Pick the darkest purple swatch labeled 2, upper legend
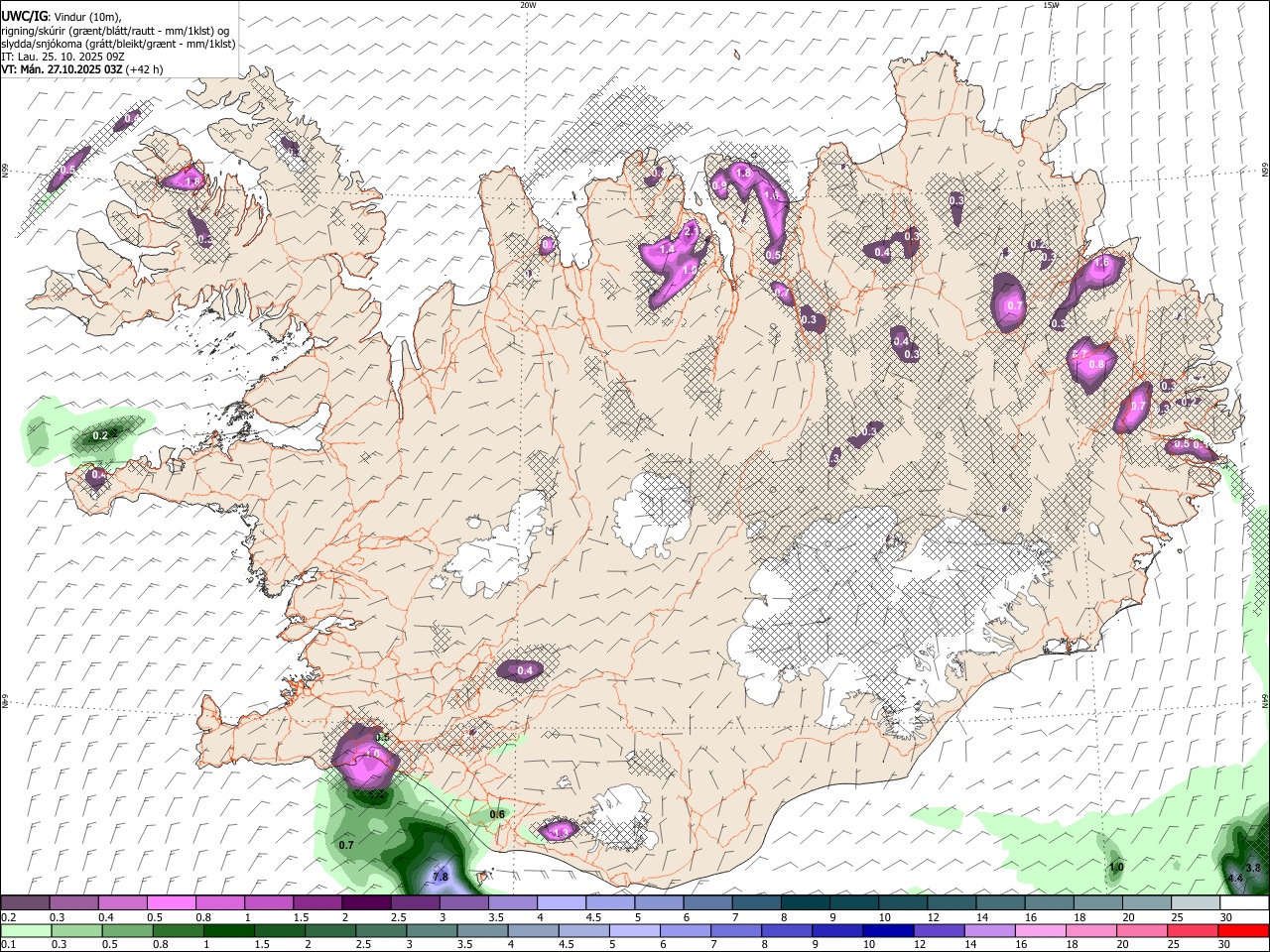Image resolution: width=1270 pixels, height=952 pixels. point(365,903)
